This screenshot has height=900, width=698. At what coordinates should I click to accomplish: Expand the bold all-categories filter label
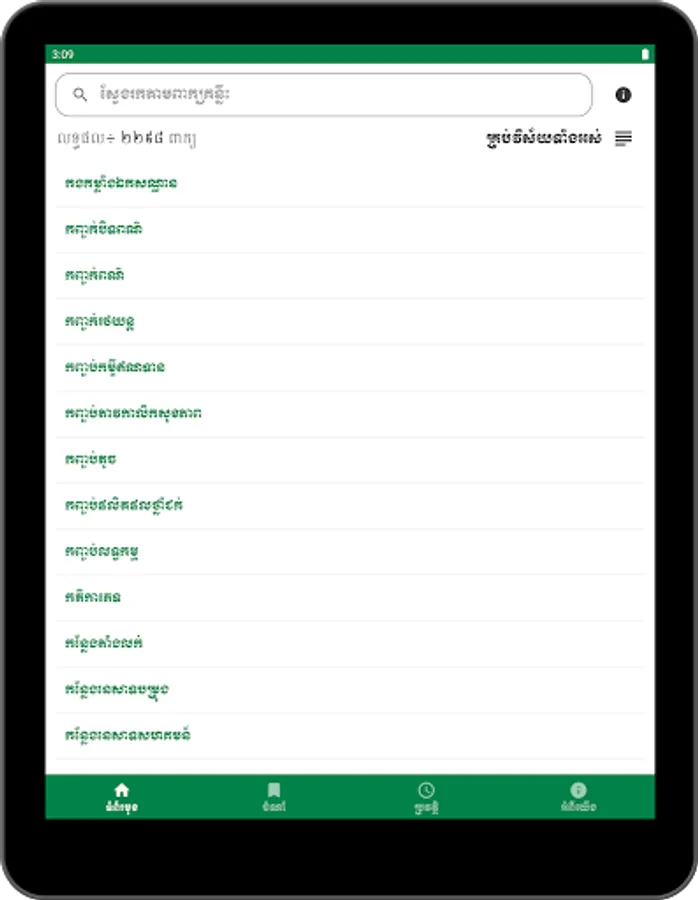[543, 139]
